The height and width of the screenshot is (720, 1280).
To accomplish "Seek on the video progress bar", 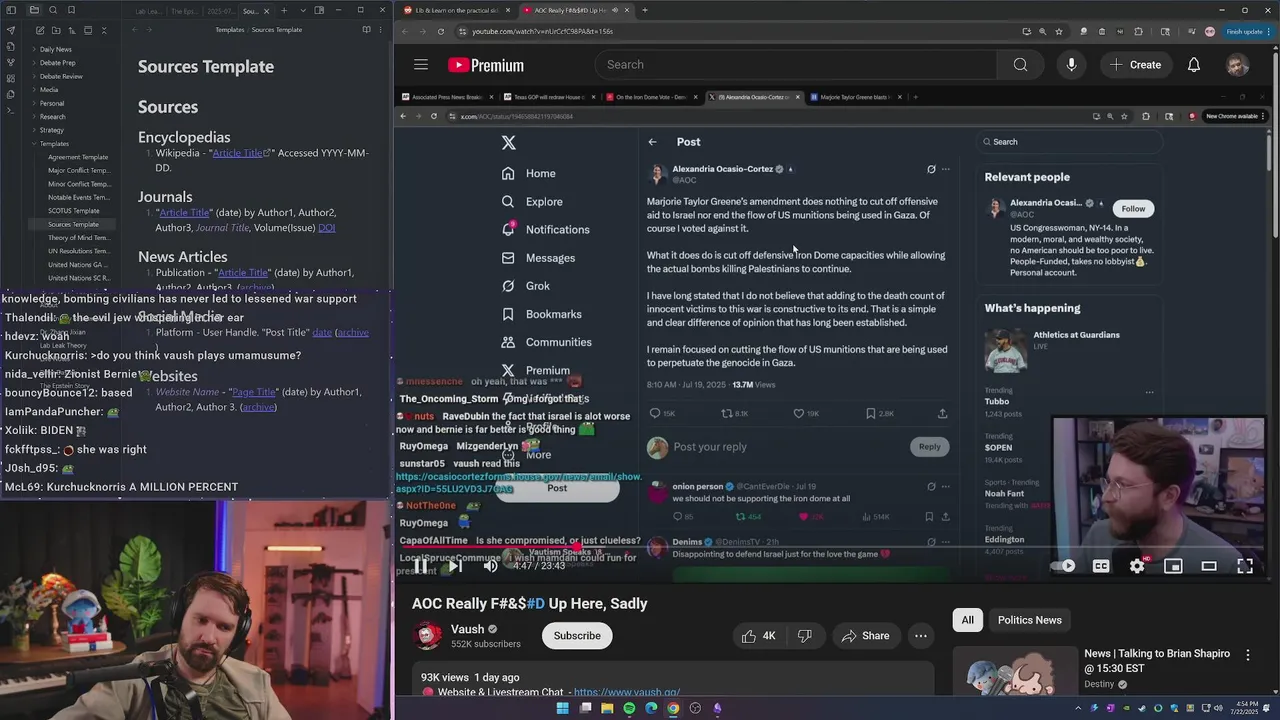I will pyautogui.click(x=833, y=548).
